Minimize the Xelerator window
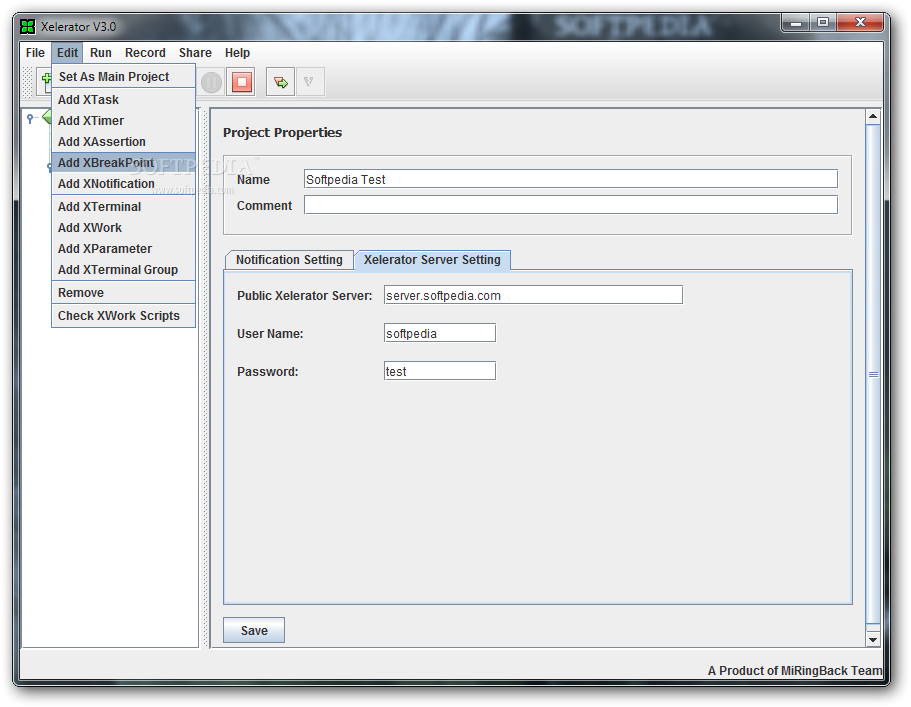This screenshot has width=911, height=707. coord(795,23)
